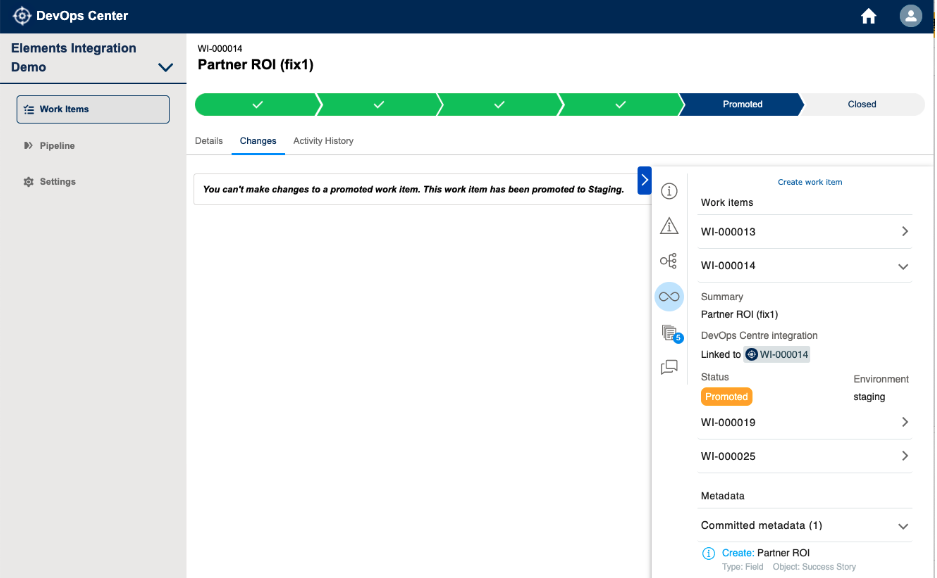Expand work item WI-000019

pos(904,423)
